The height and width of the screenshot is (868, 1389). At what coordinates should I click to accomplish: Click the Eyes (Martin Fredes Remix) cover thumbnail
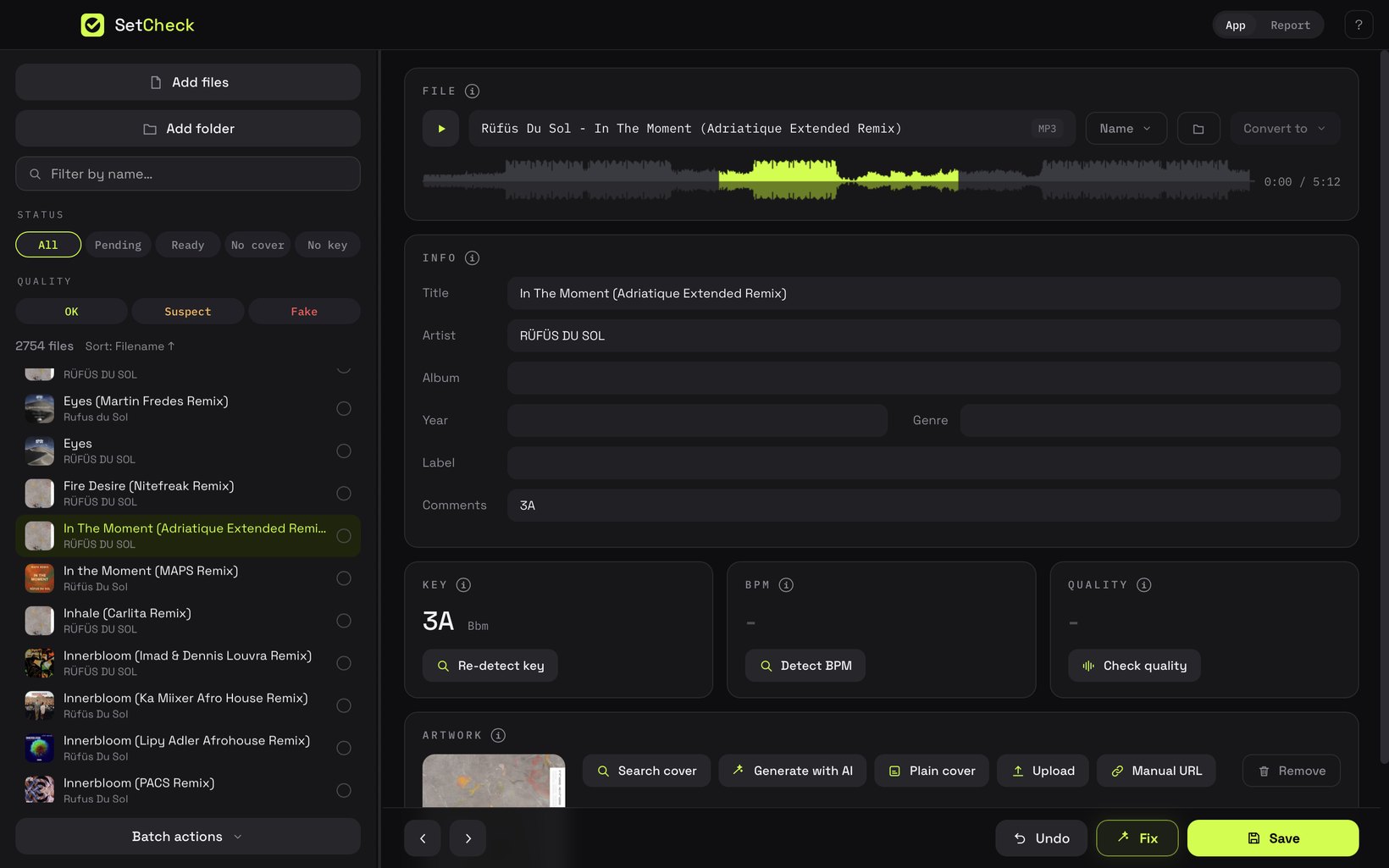click(x=40, y=408)
